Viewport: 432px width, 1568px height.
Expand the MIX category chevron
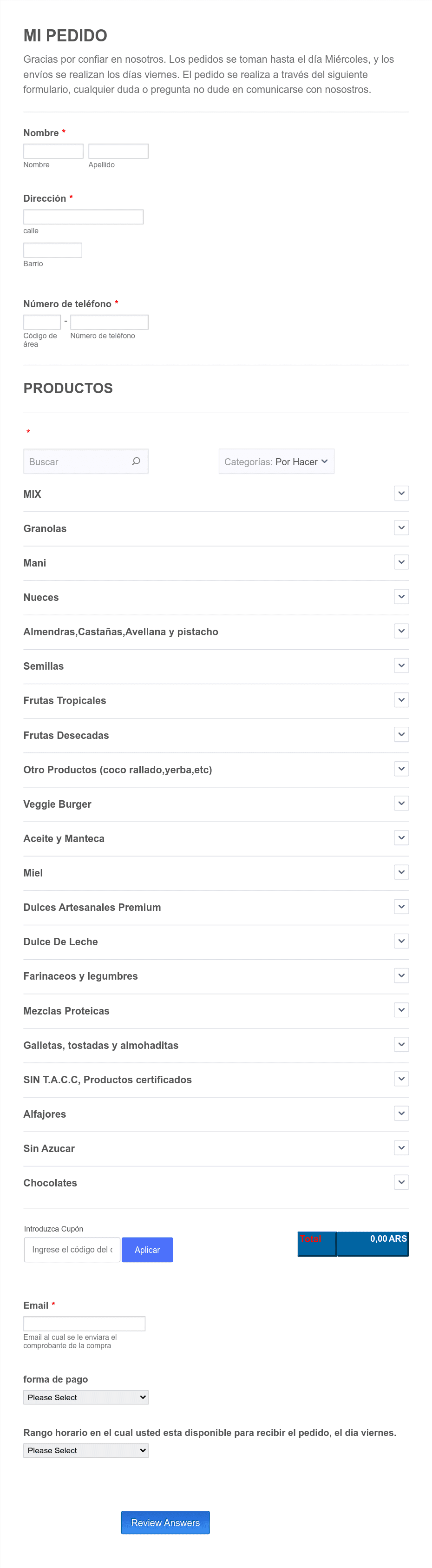pyautogui.click(x=401, y=493)
